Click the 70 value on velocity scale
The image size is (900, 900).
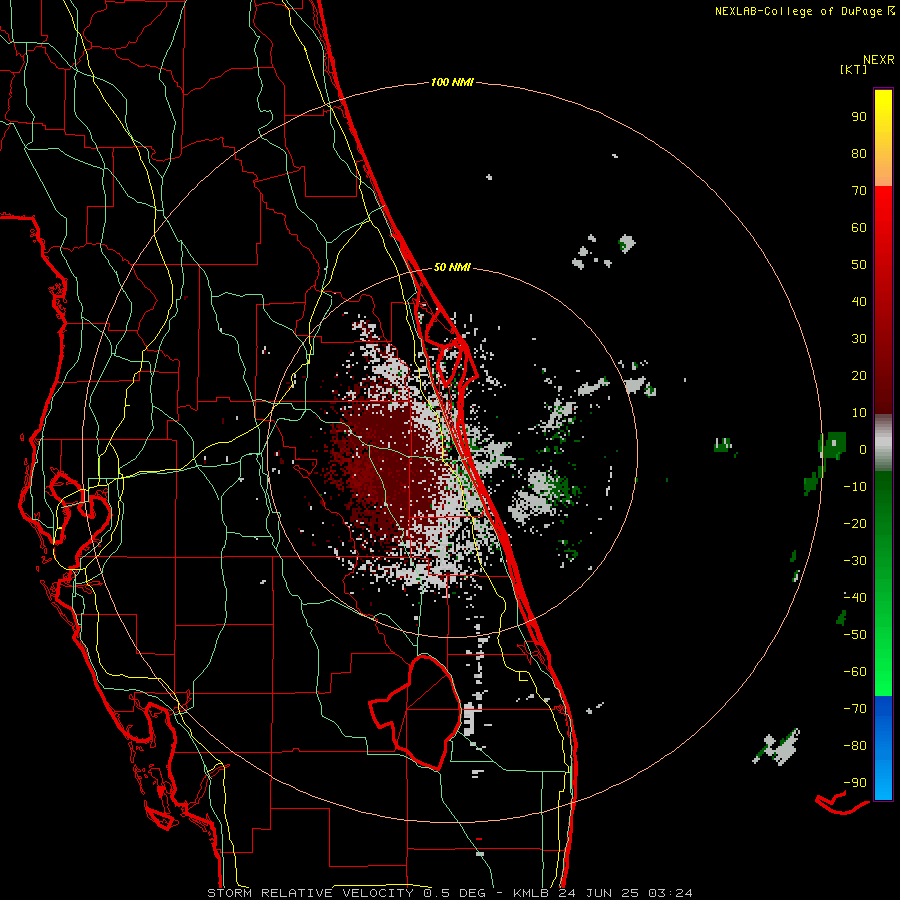point(859,191)
